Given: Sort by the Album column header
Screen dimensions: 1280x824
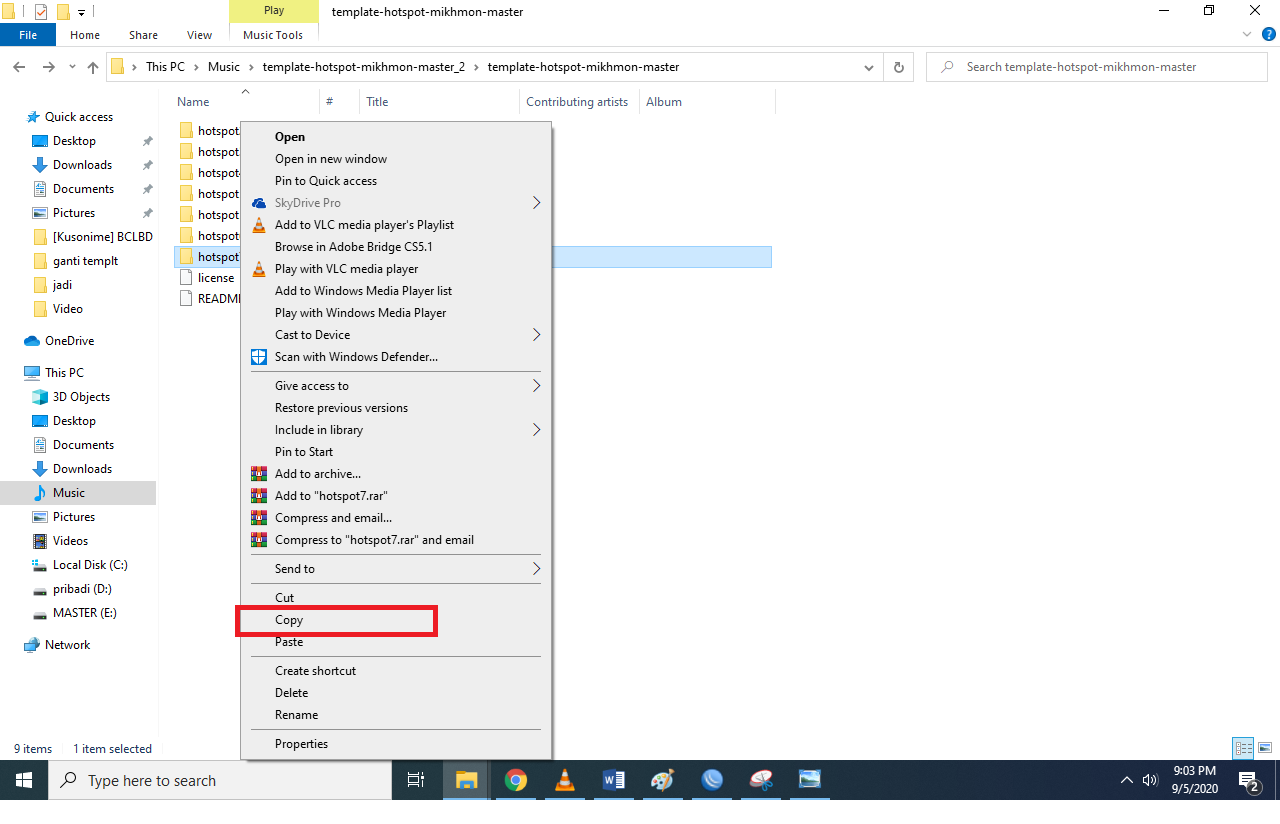Looking at the screenshot, I should 707,102.
